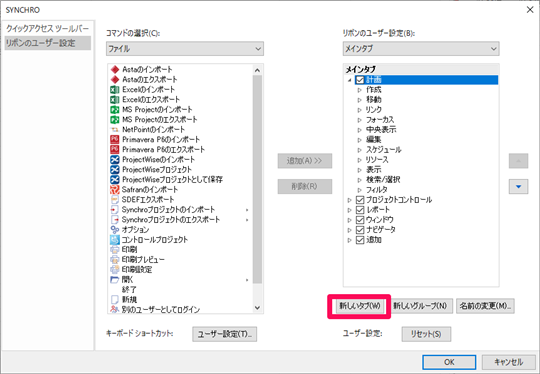Screen dimensions: 540x374
Task: Click the ProjectWiseプロジェクト icon
Action: tap(115, 170)
